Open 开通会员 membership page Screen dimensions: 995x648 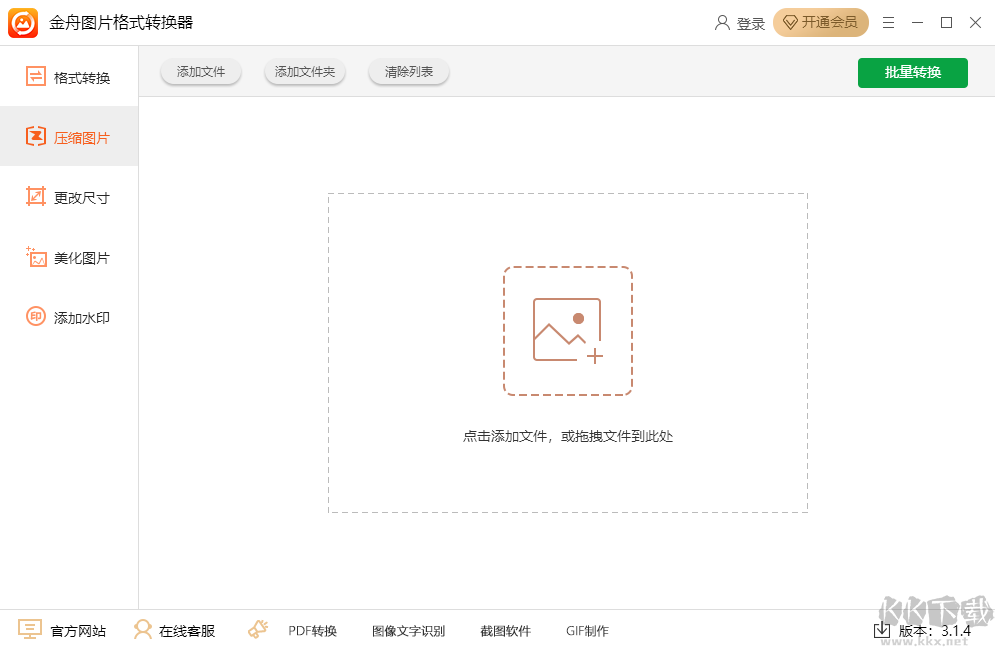tap(821, 21)
